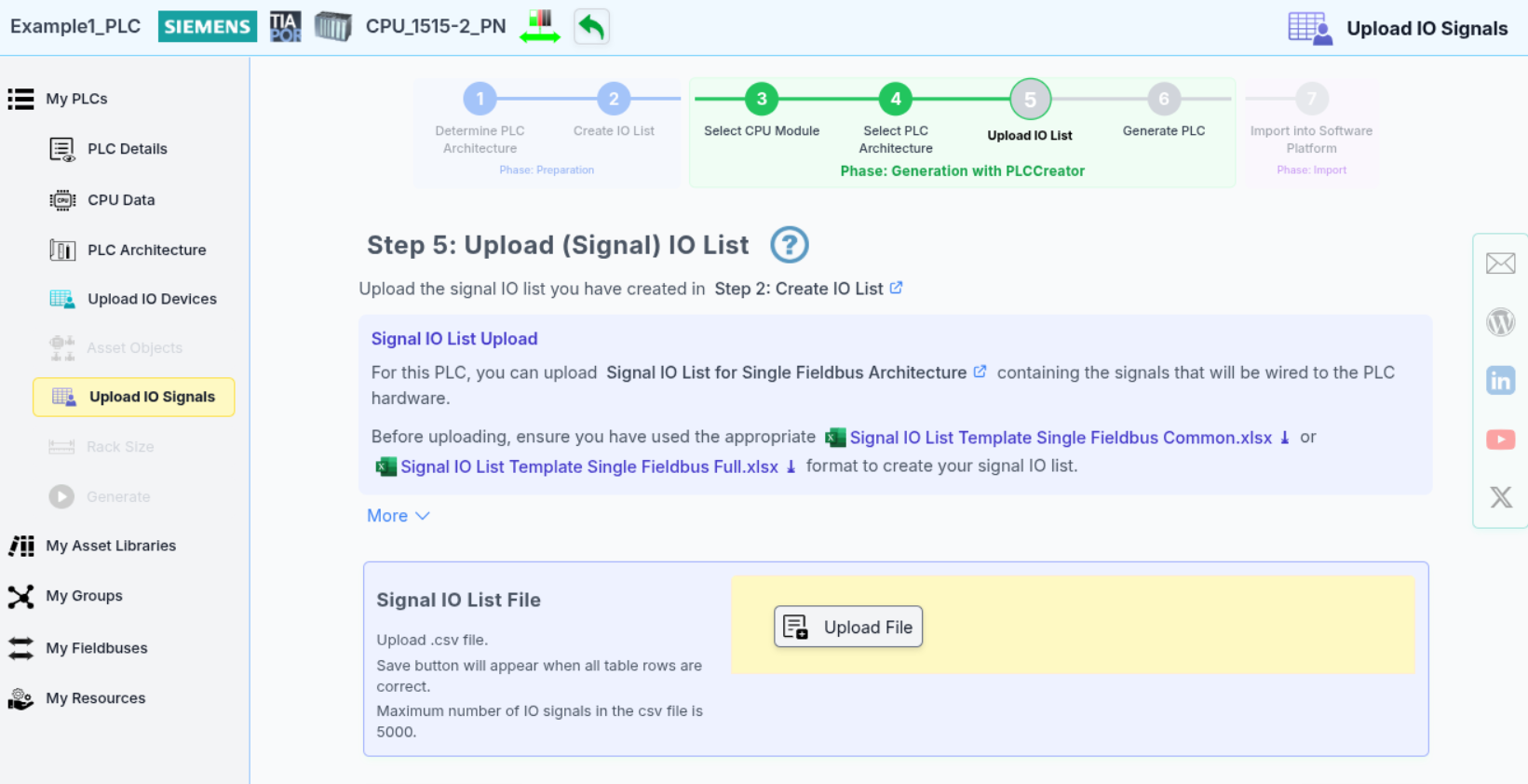Screen dimensions: 1528x784
Task: Jump to step 3 Select CPU Module
Action: 762,99
